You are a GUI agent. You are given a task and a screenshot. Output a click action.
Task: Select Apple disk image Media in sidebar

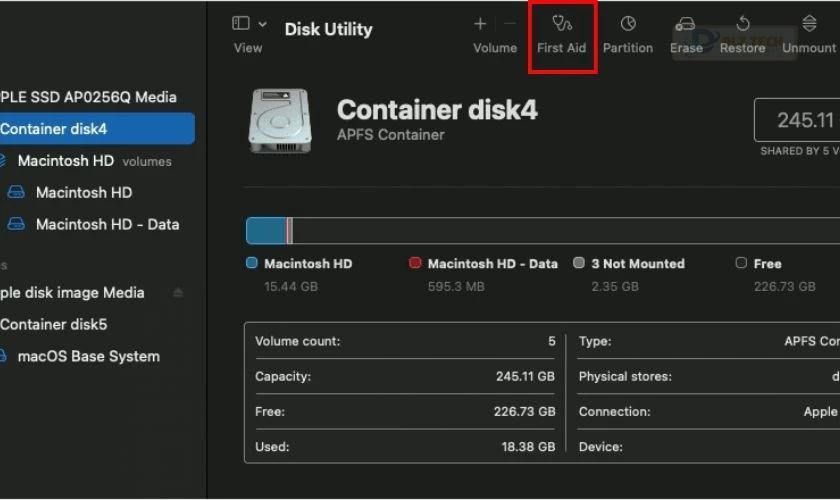pyautogui.click(x=72, y=293)
